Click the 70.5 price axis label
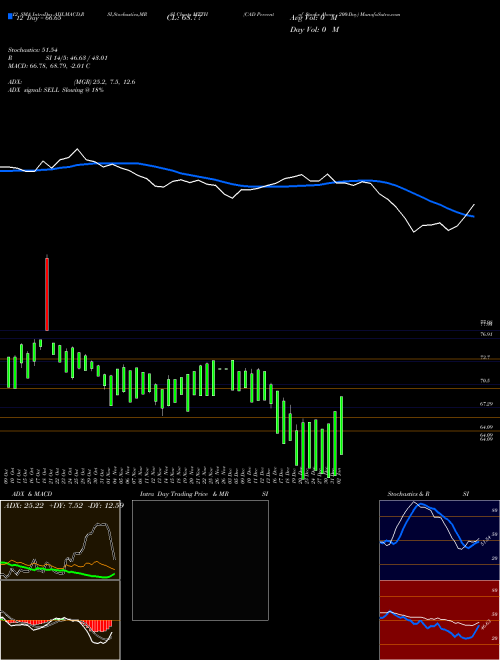Viewport: 500px width, 660px height. 485,381
